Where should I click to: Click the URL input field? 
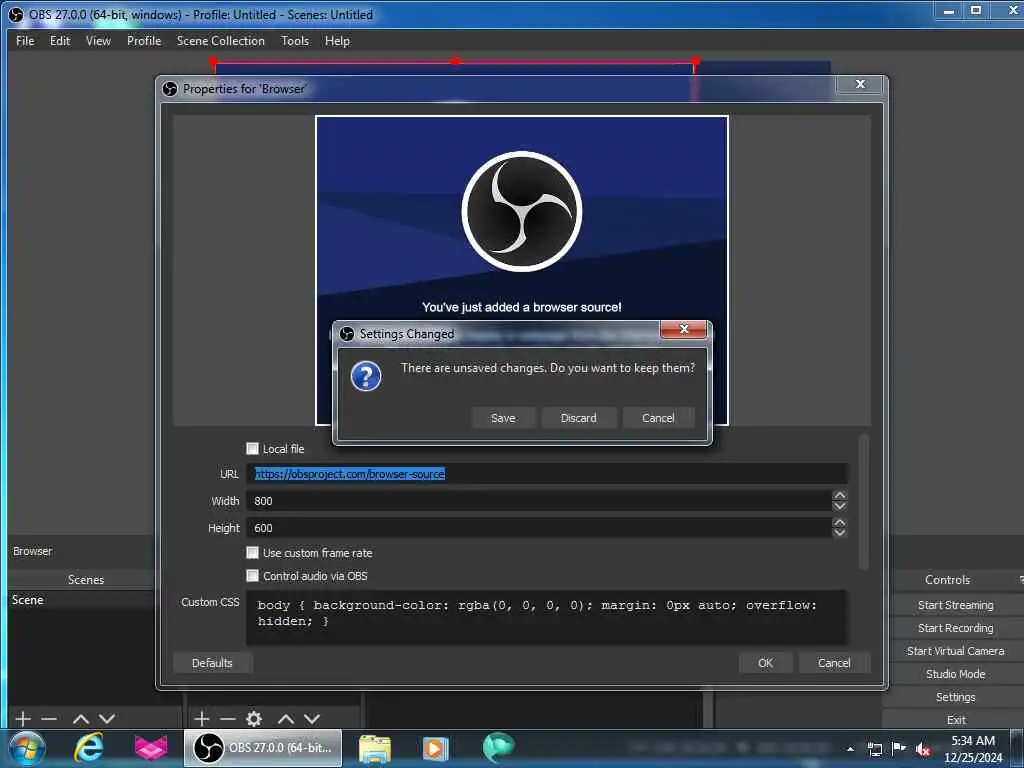point(547,474)
